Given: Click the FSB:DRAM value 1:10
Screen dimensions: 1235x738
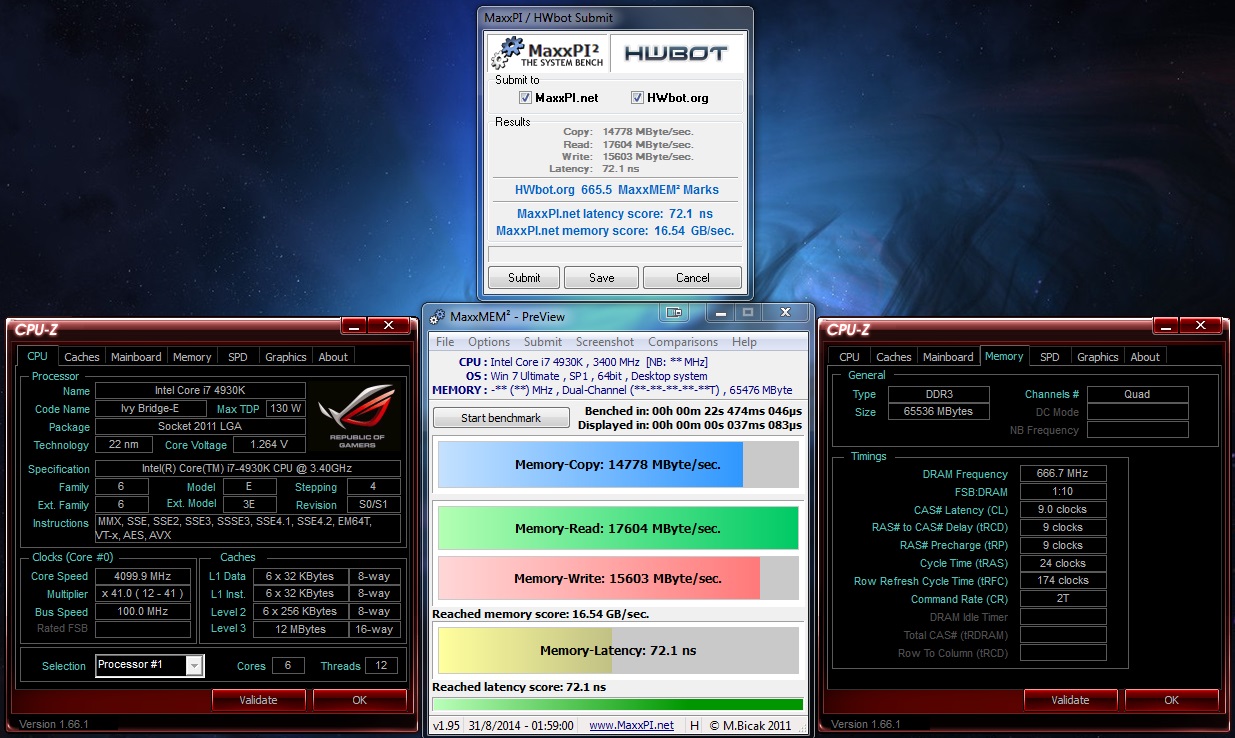Looking at the screenshot, I should [x=1063, y=492].
